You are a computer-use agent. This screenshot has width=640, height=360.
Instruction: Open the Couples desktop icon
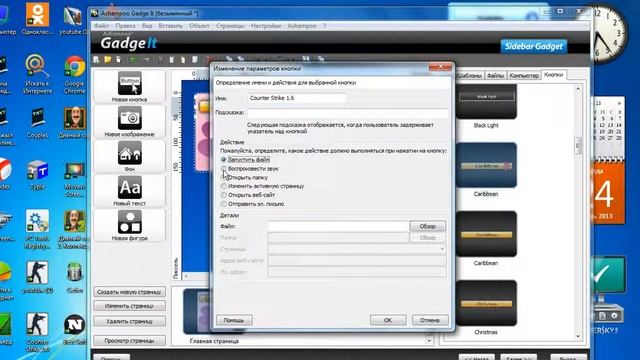click(37, 123)
